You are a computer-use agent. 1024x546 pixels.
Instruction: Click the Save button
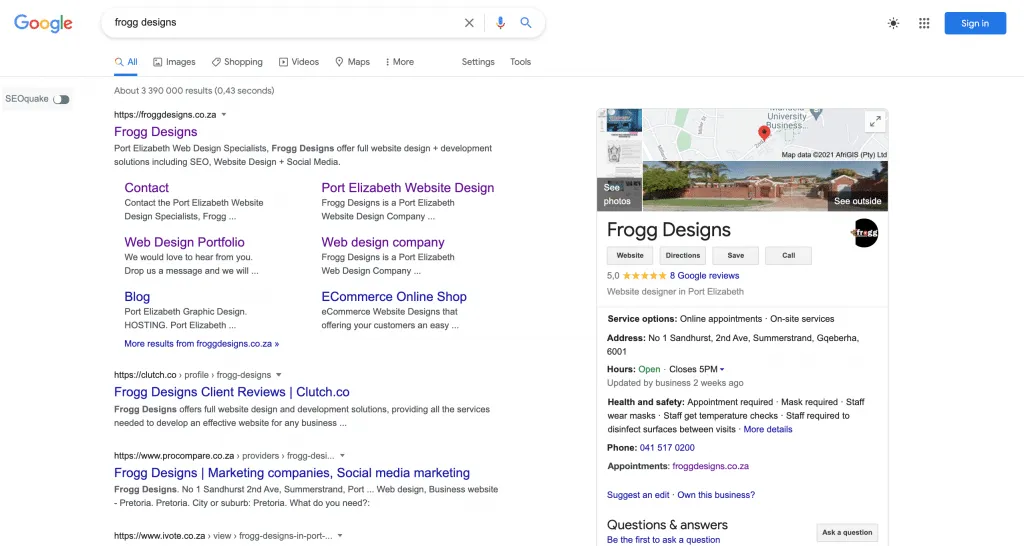(736, 255)
